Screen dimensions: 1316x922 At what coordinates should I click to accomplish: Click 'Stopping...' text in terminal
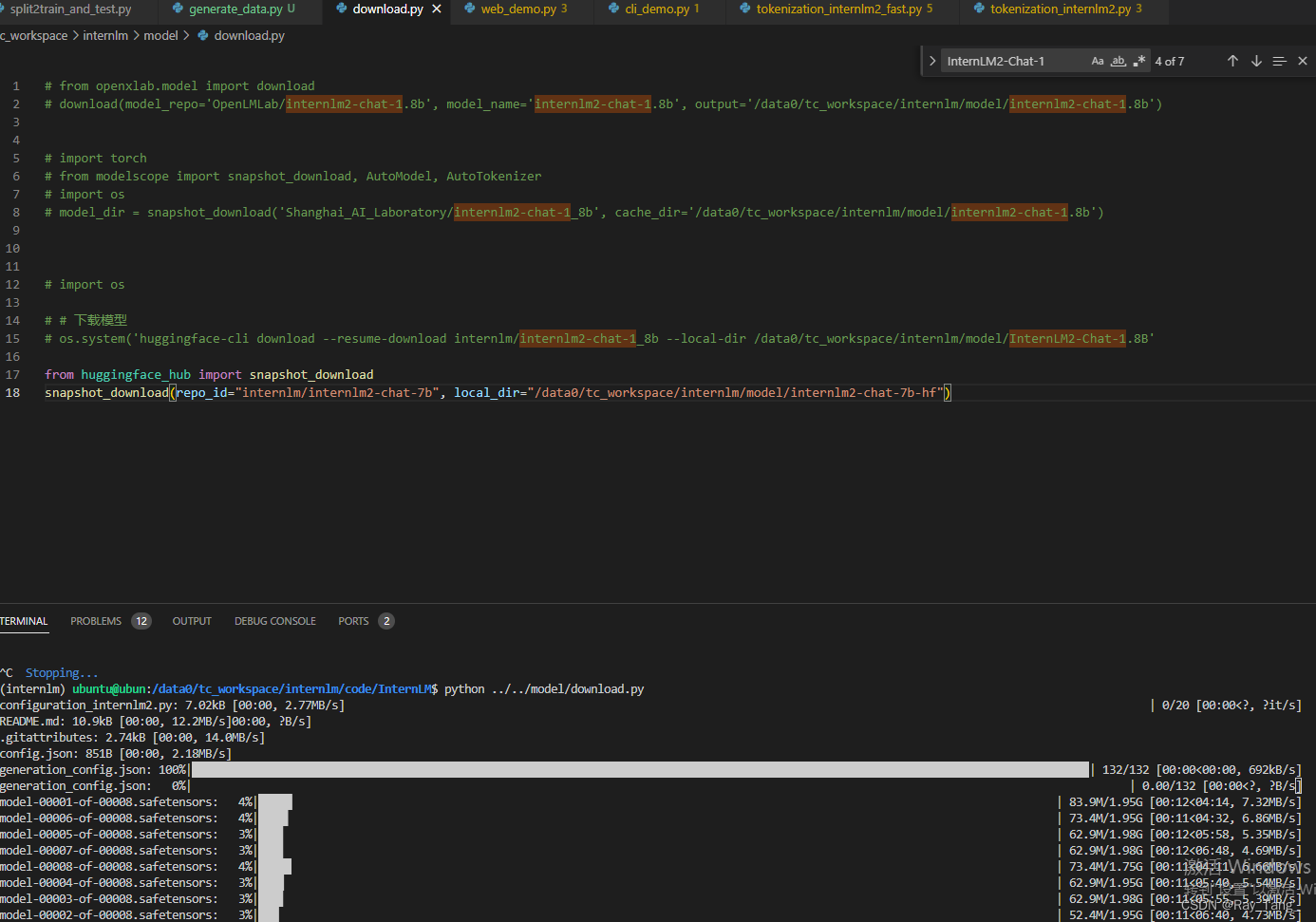click(x=62, y=673)
